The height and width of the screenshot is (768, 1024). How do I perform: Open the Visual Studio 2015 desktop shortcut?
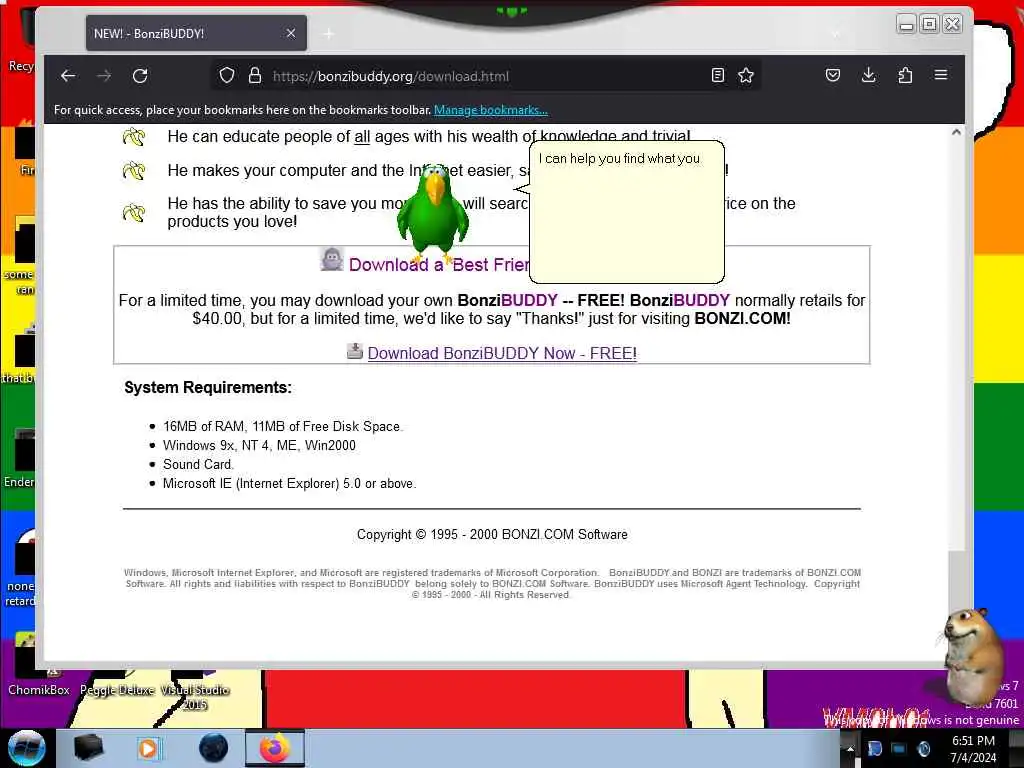tap(195, 689)
